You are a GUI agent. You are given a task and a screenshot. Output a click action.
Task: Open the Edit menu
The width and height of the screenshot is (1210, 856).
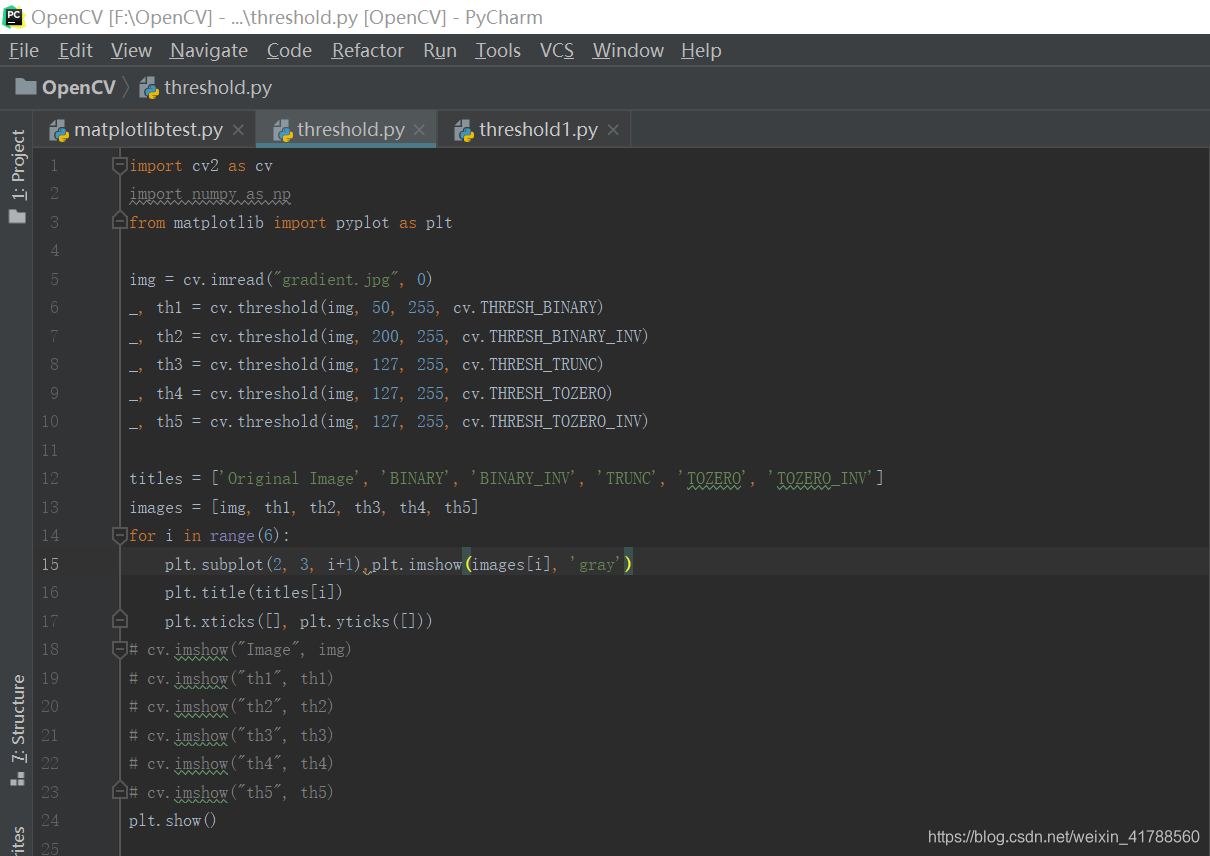[x=75, y=51]
